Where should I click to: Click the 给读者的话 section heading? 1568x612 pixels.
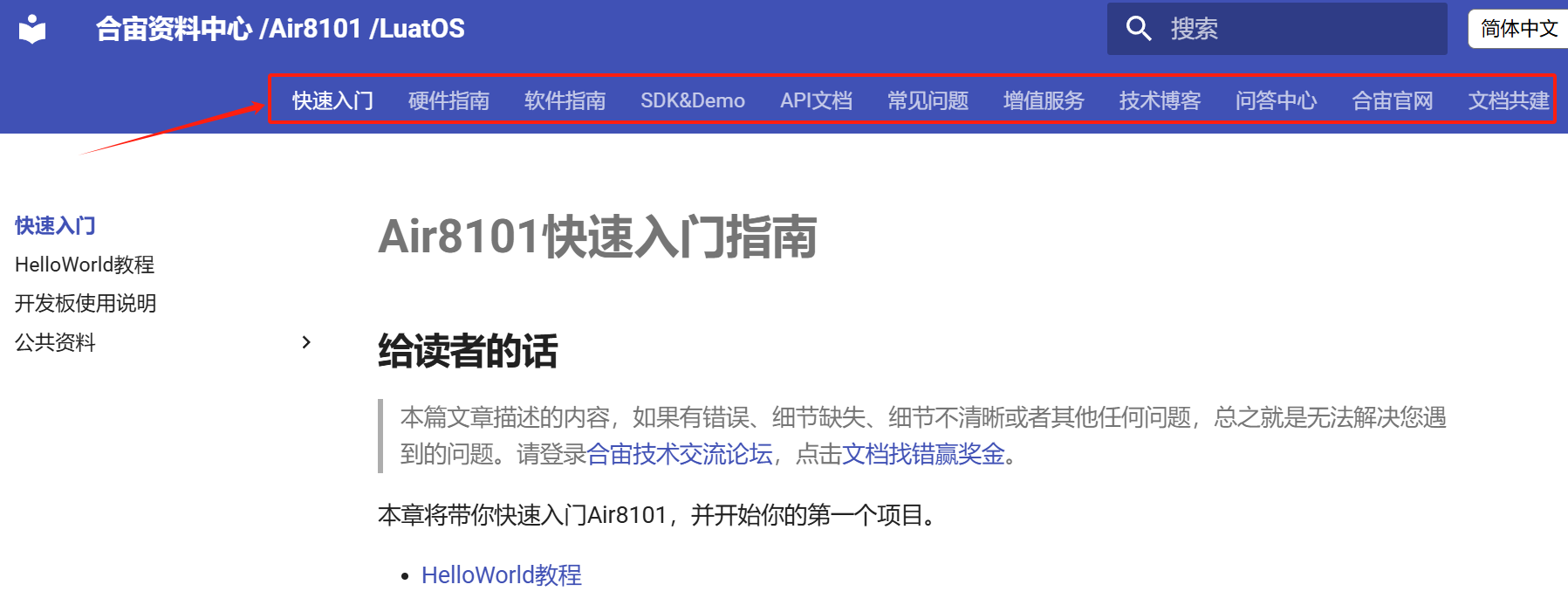pyautogui.click(x=468, y=351)
